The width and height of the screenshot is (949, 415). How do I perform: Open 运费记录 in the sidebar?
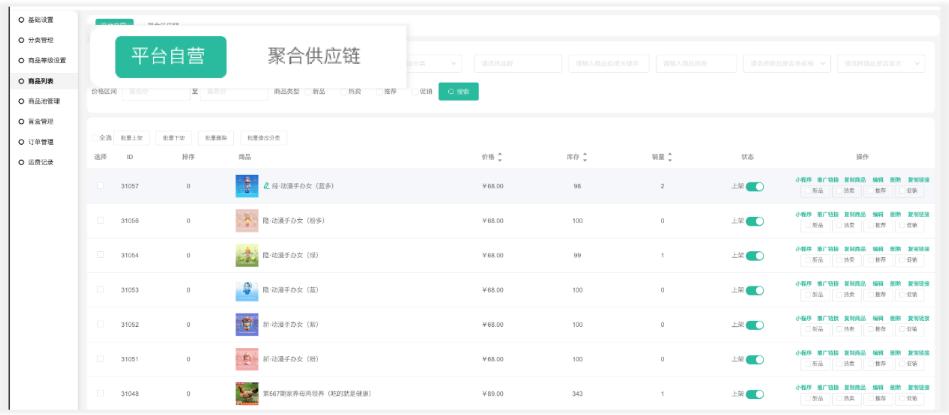[41, 162]
